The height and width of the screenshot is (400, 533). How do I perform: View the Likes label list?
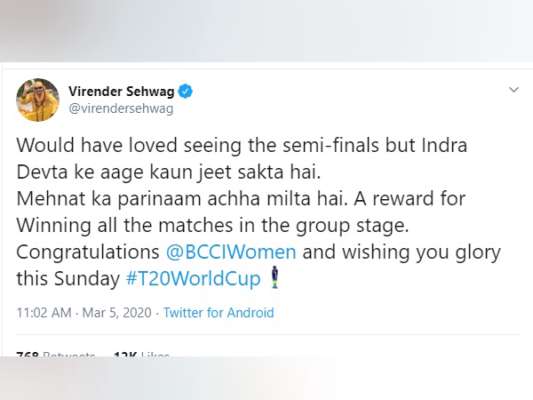[x=155, y=354]
